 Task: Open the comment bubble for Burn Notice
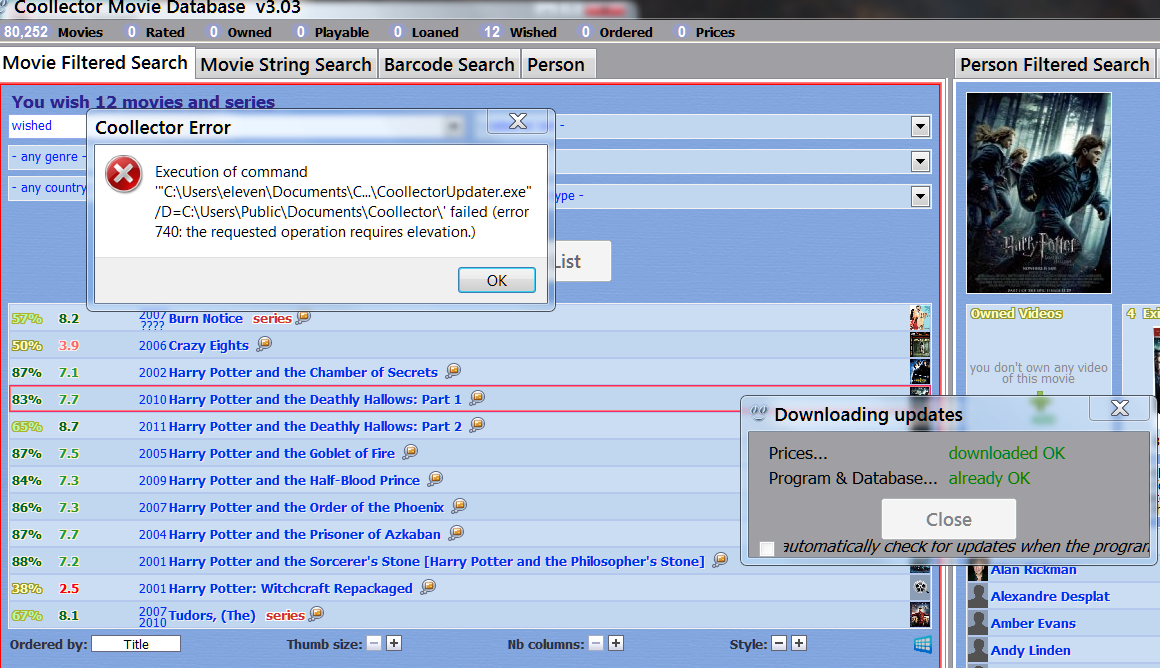coord(303,317)
